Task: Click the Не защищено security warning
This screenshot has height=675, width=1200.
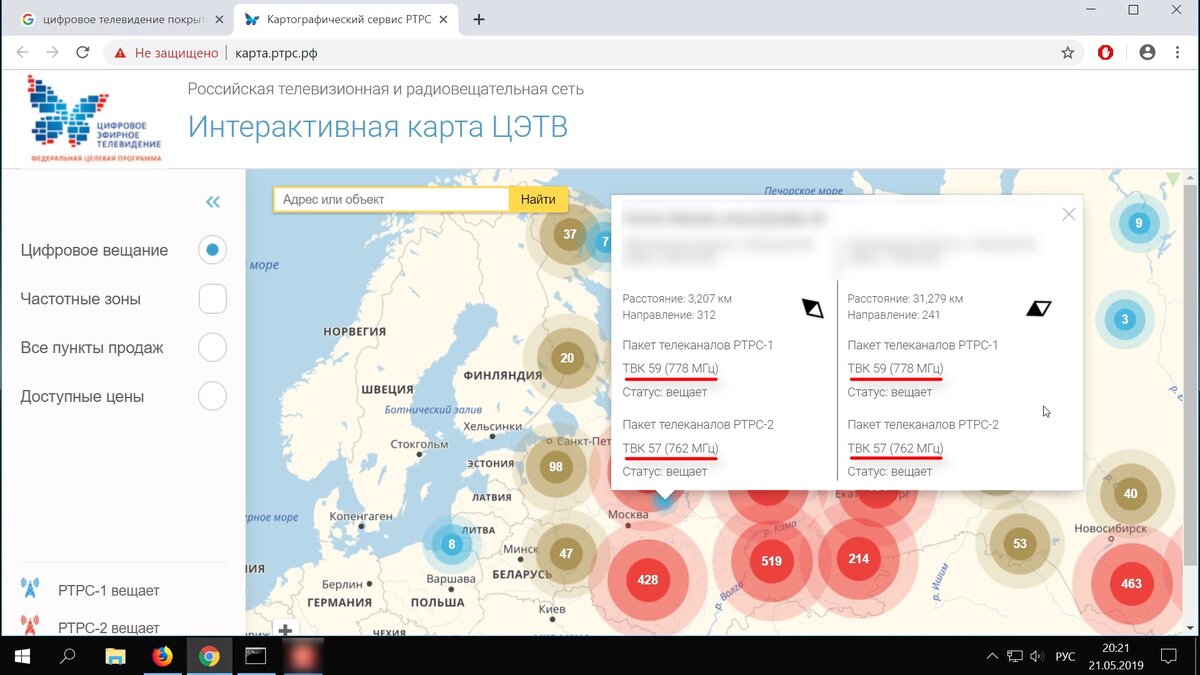Action: [x=165, y=53]
